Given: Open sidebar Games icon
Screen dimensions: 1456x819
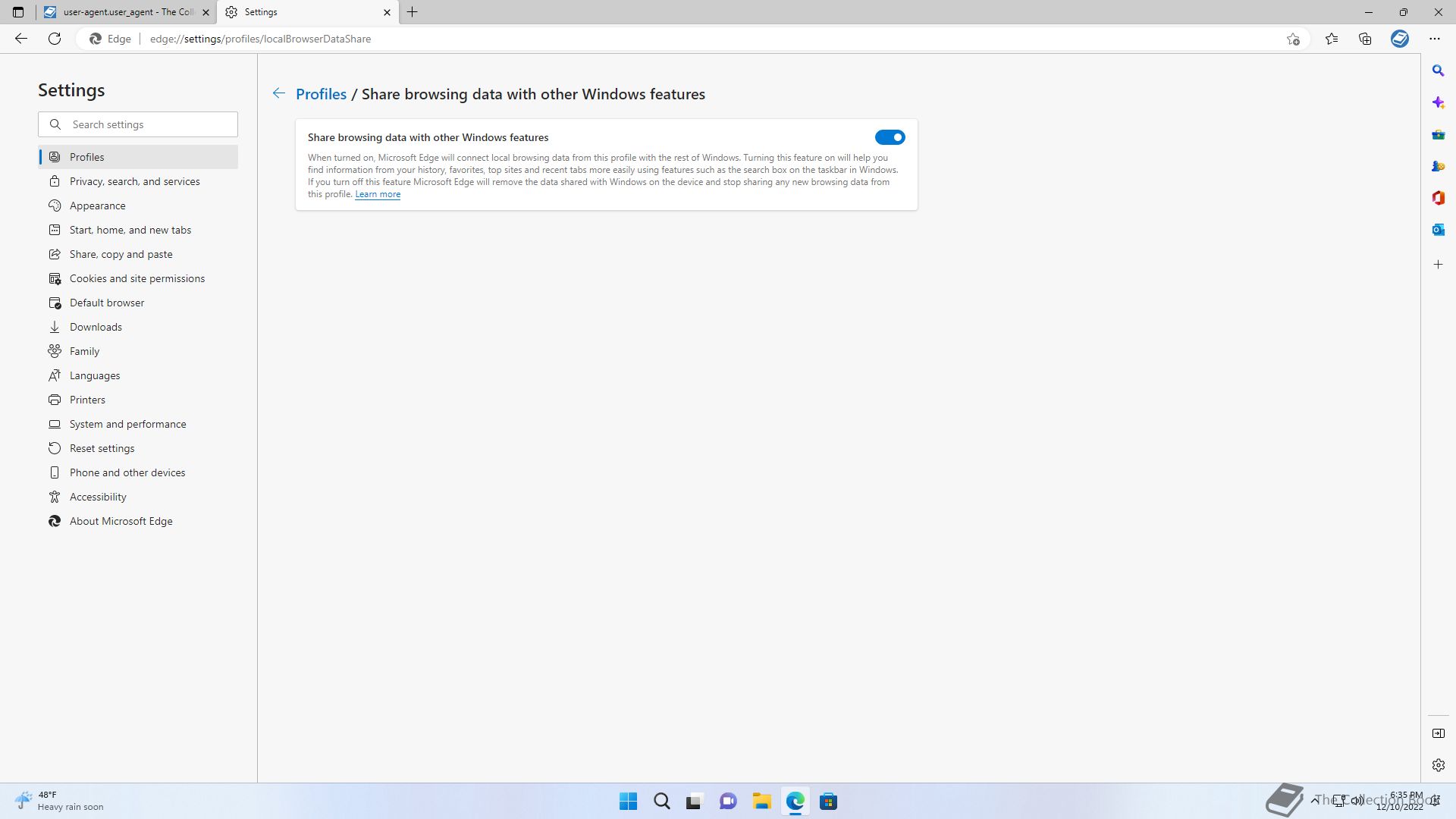Looking at the screenshot, I should click(1439, 166).
